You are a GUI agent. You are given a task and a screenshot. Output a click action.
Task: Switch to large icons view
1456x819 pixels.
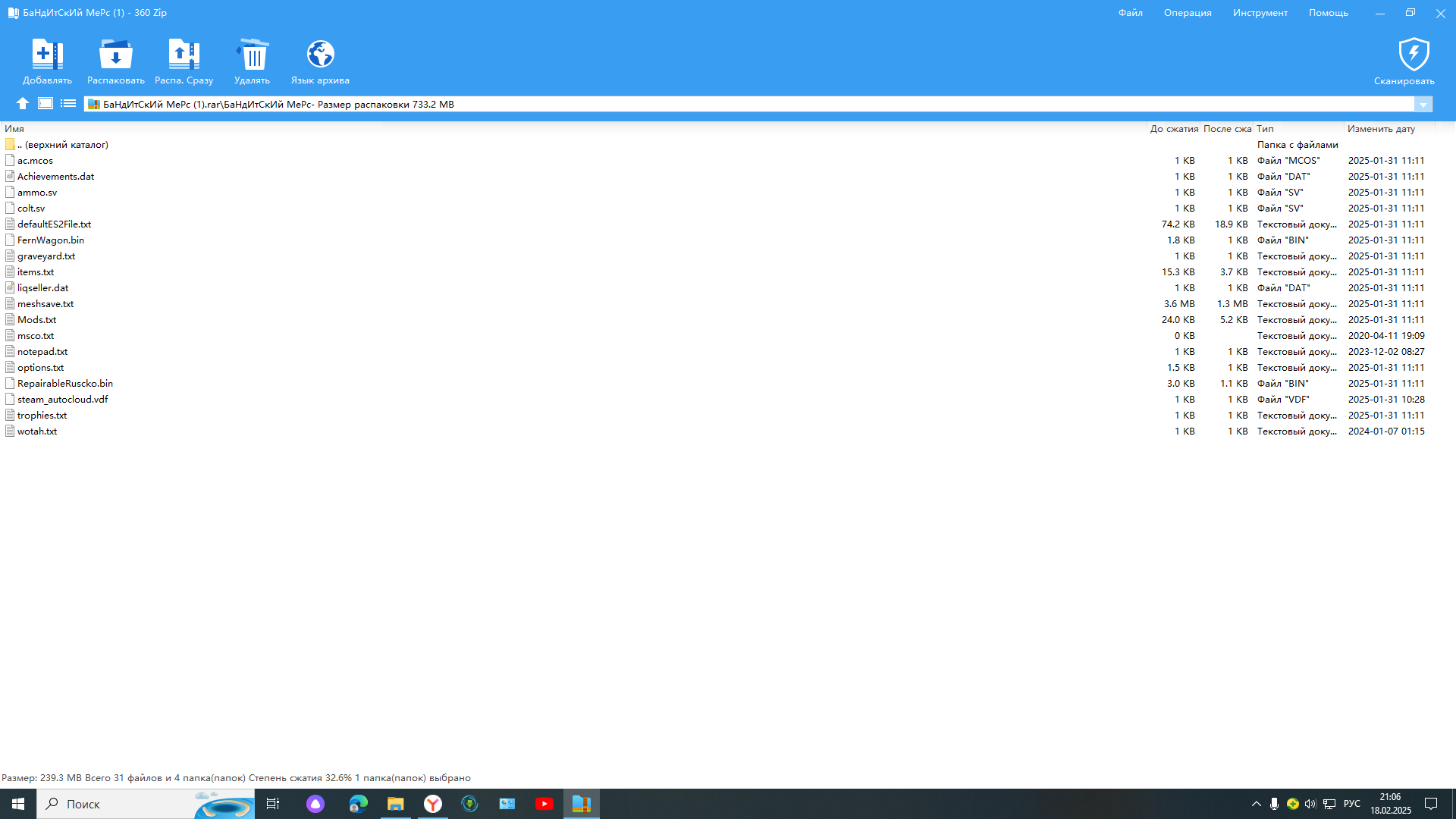tap(45, 104)
